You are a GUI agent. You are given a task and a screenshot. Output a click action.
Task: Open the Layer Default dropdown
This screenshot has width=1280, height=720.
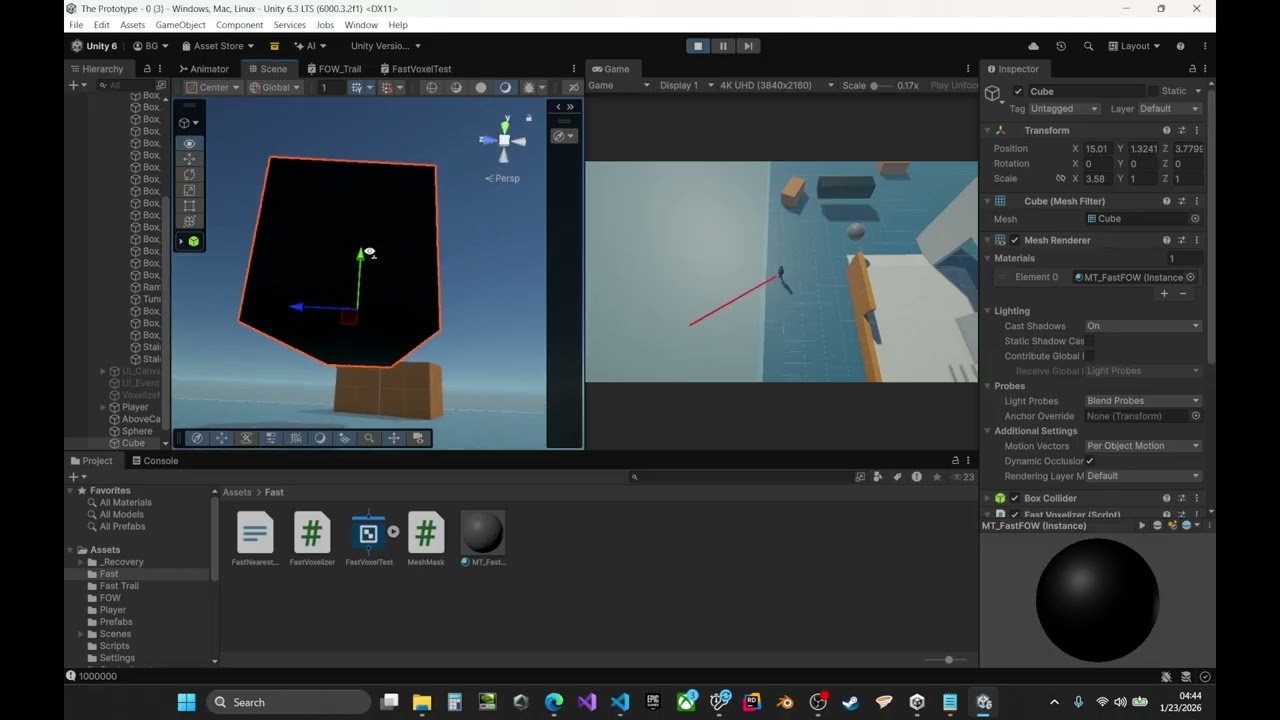pos(1169,108)
